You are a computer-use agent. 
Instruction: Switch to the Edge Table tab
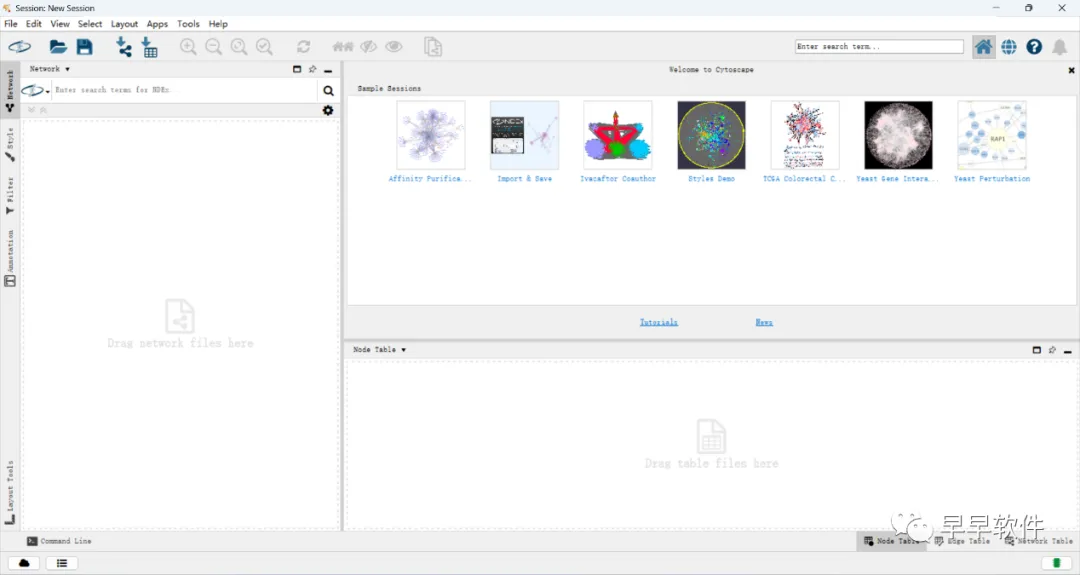point(962,541)
